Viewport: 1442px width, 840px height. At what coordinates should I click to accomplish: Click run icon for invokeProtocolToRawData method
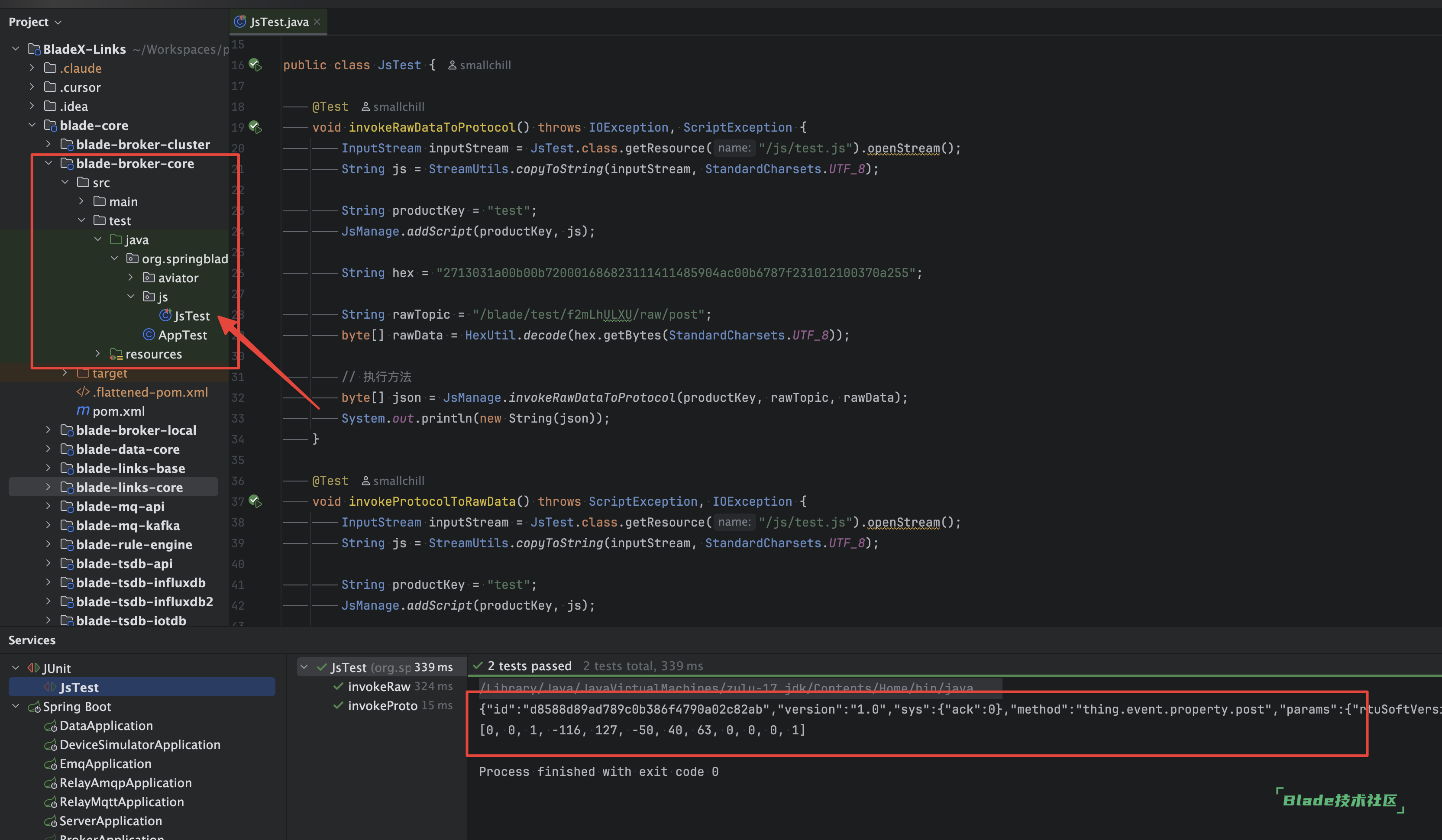255,502
